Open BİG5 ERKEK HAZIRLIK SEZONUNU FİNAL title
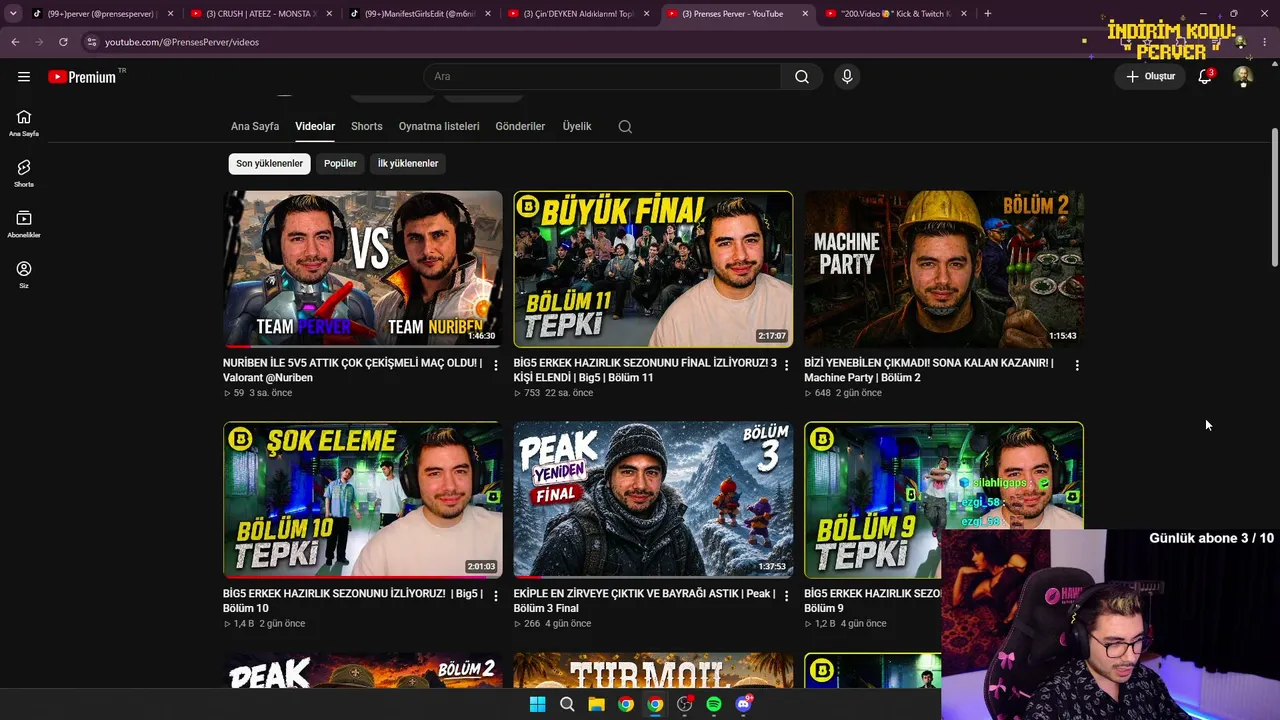Viewport: 1280px width, 720px height. click(645, 370)
